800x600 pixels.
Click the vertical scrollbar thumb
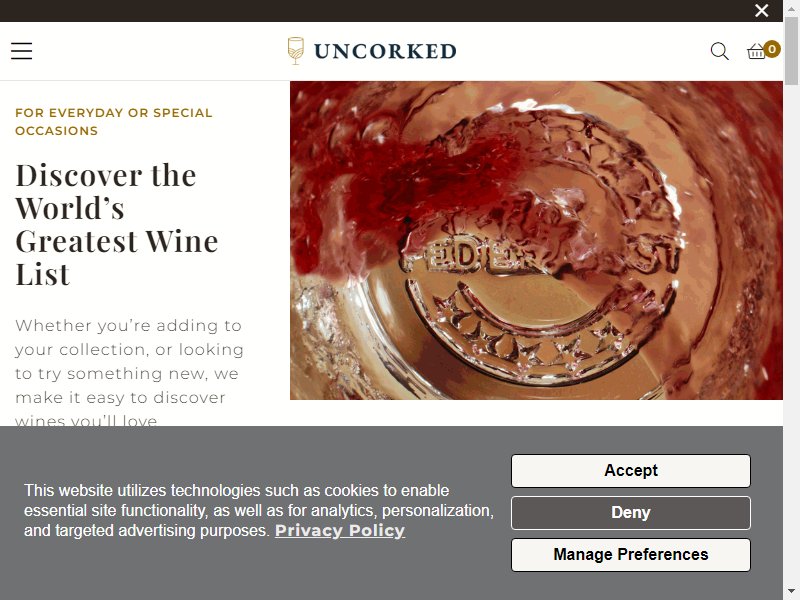click(x=791, y=51)
